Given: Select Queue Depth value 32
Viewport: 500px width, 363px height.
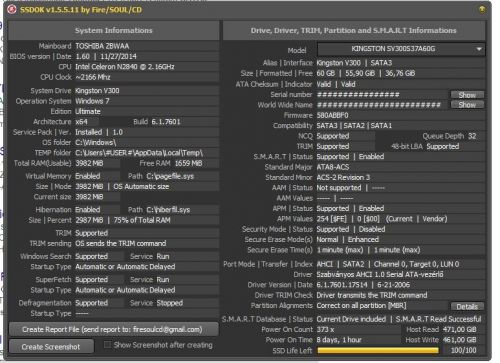Looking at the screenshot, I should [x=472, y=136].
